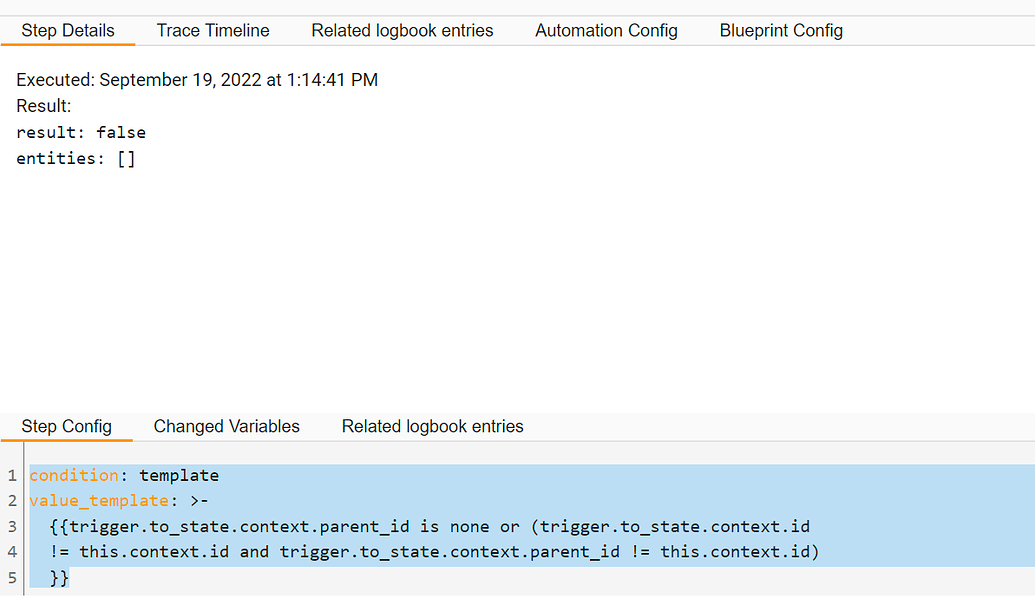1035x598 pixels.
Task: Place cursor on 'condition: template' code line
Action: tap(124, 475)
